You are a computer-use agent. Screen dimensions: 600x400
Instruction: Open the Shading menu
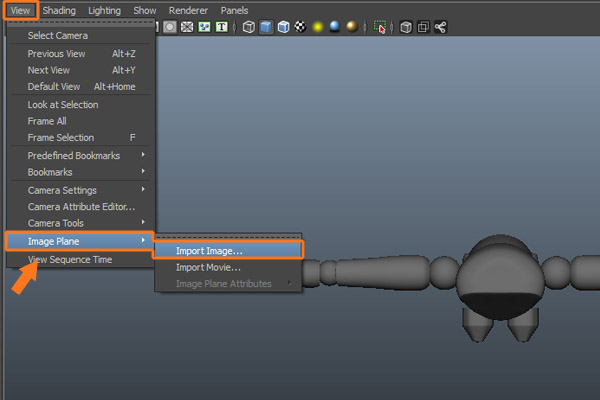tap(59, 9)
